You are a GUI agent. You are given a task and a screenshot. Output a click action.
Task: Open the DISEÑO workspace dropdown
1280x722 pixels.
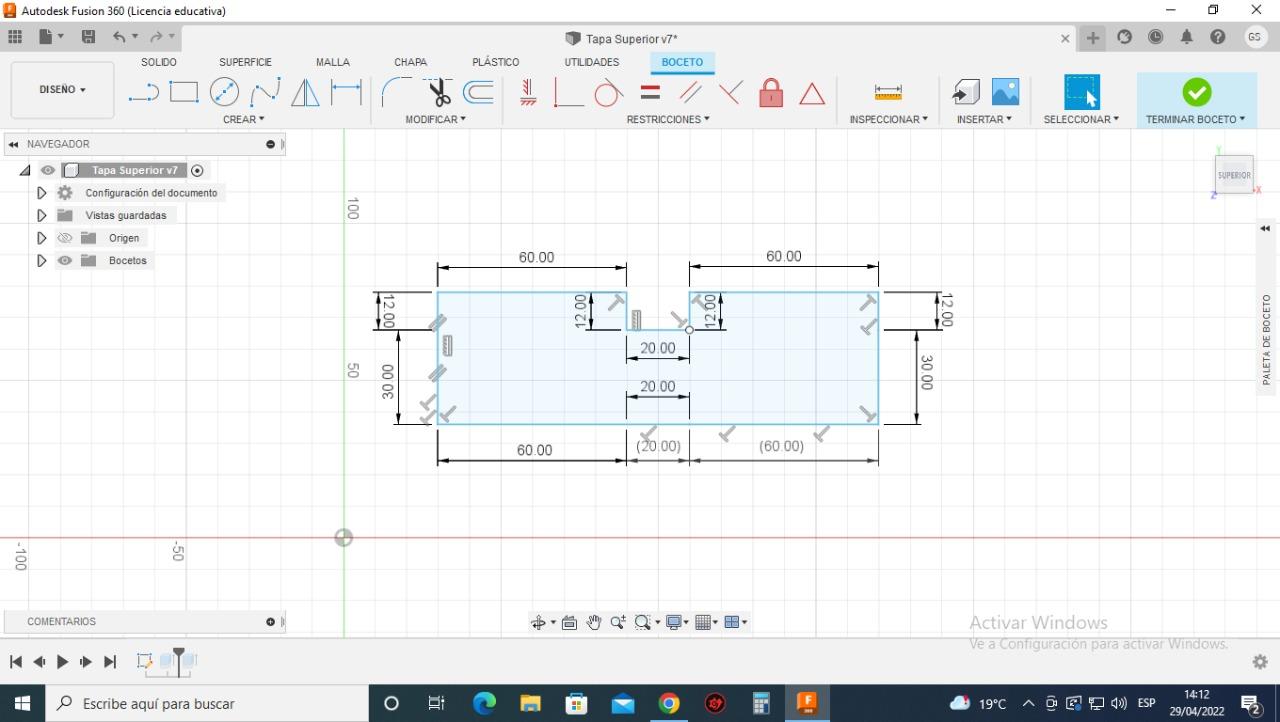(62, 90)
